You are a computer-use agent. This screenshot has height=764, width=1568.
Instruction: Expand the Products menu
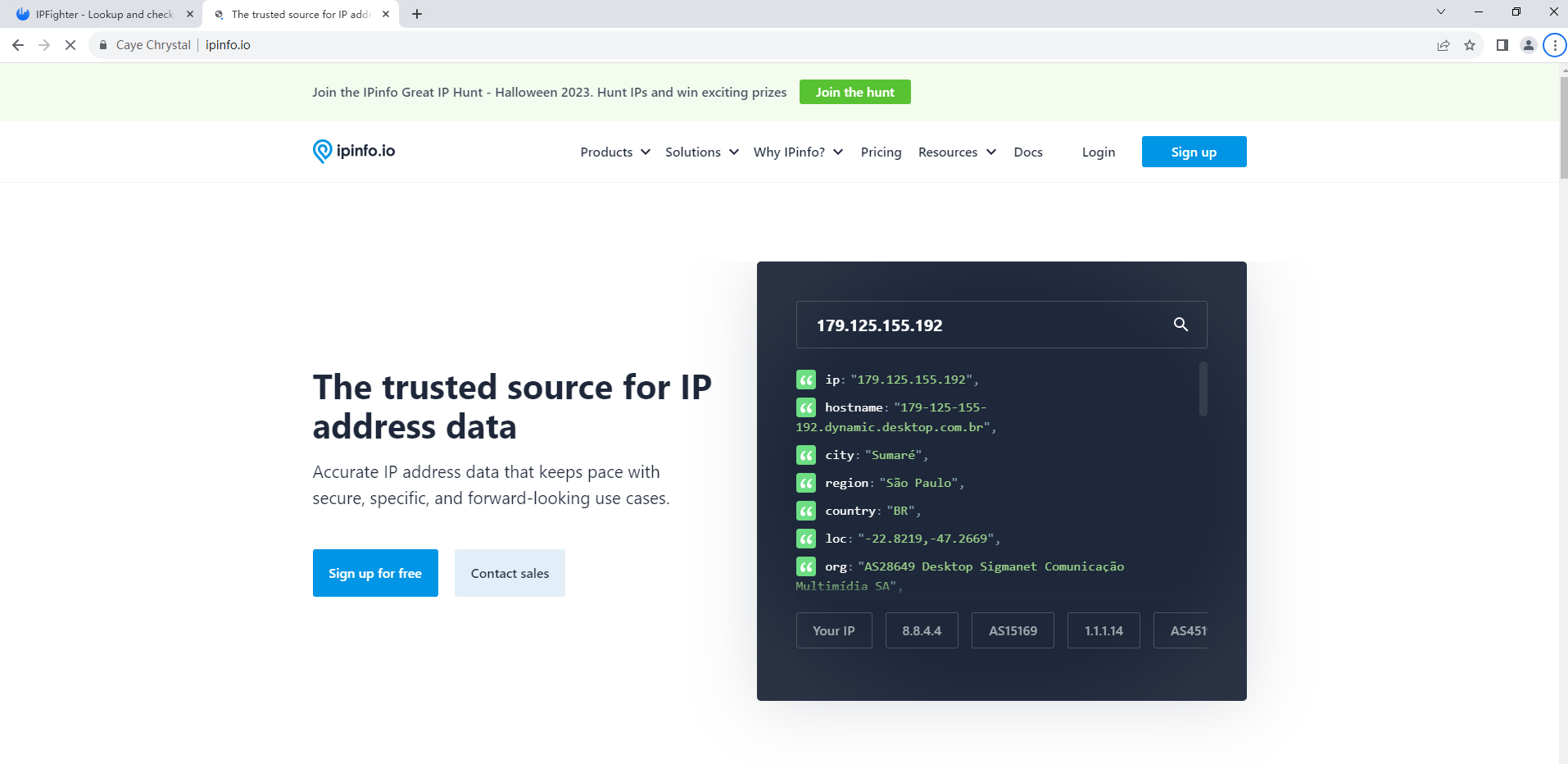(x=615, y=152)
